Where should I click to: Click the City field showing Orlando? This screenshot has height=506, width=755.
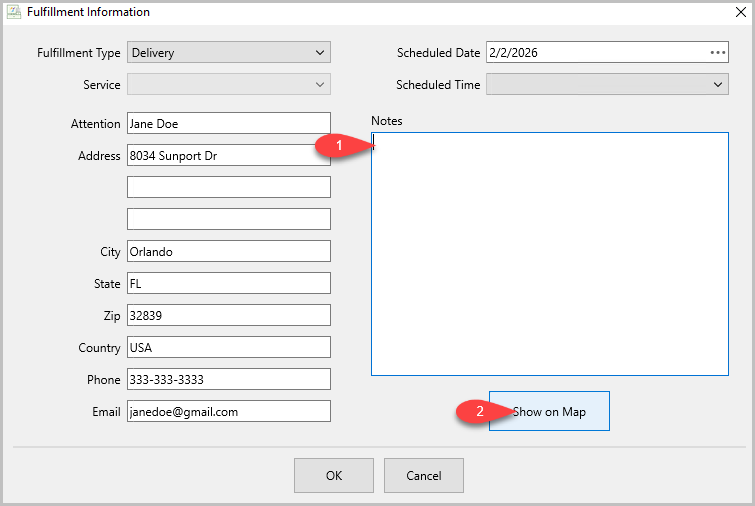tap(229, 251)
